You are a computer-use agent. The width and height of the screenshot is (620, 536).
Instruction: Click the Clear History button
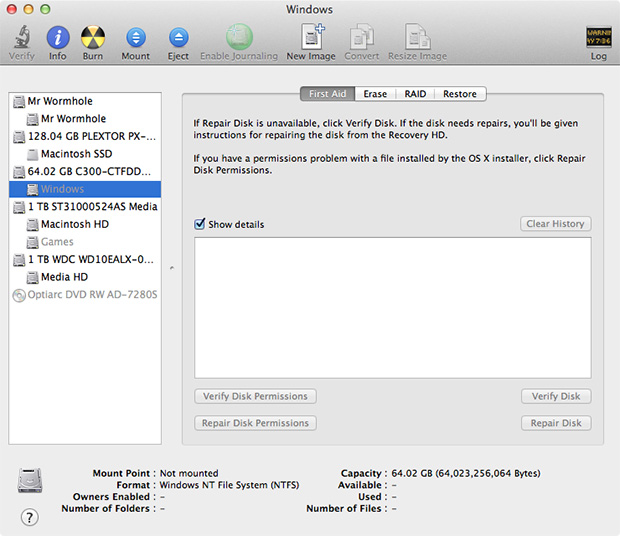pyautogui.click(x=556, y=224)
